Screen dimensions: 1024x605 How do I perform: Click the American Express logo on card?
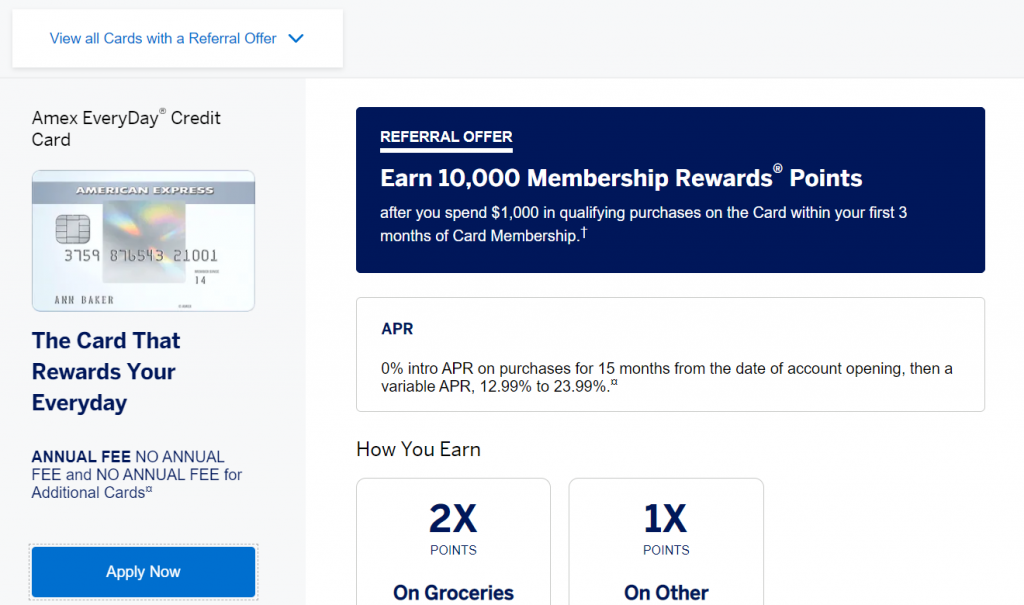point(144,190)
